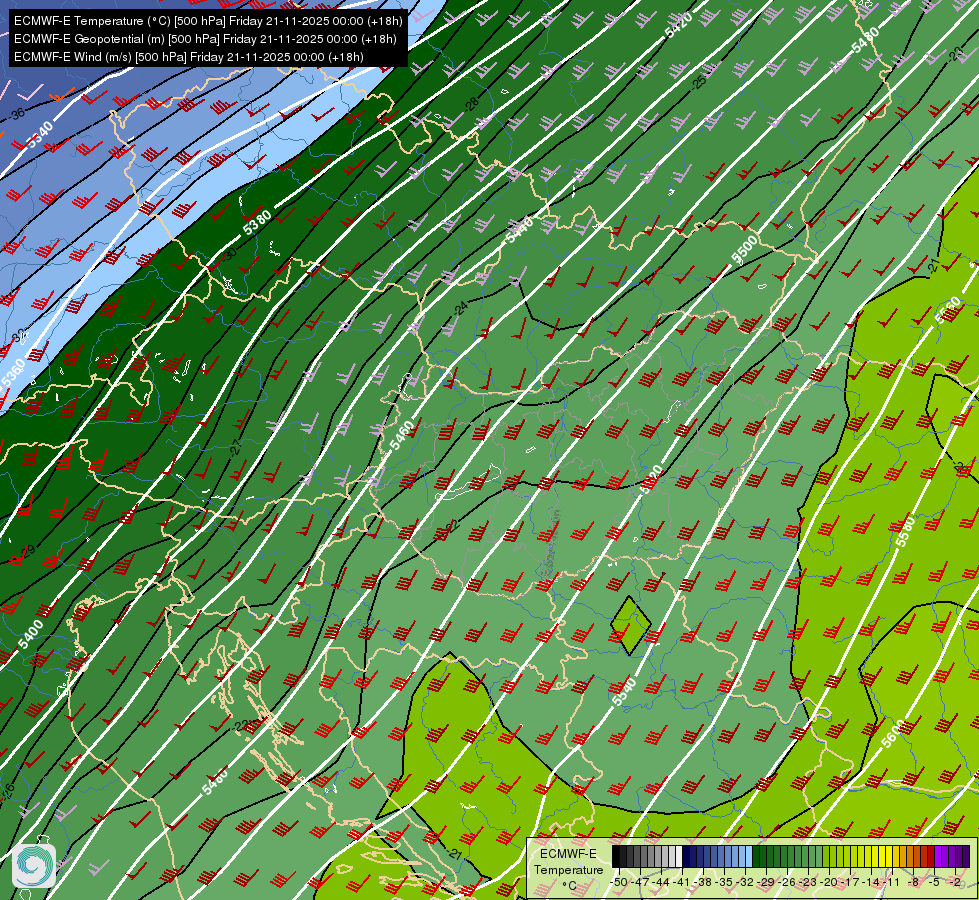Click the -2 tick label in the legend

tap(955, 882)
